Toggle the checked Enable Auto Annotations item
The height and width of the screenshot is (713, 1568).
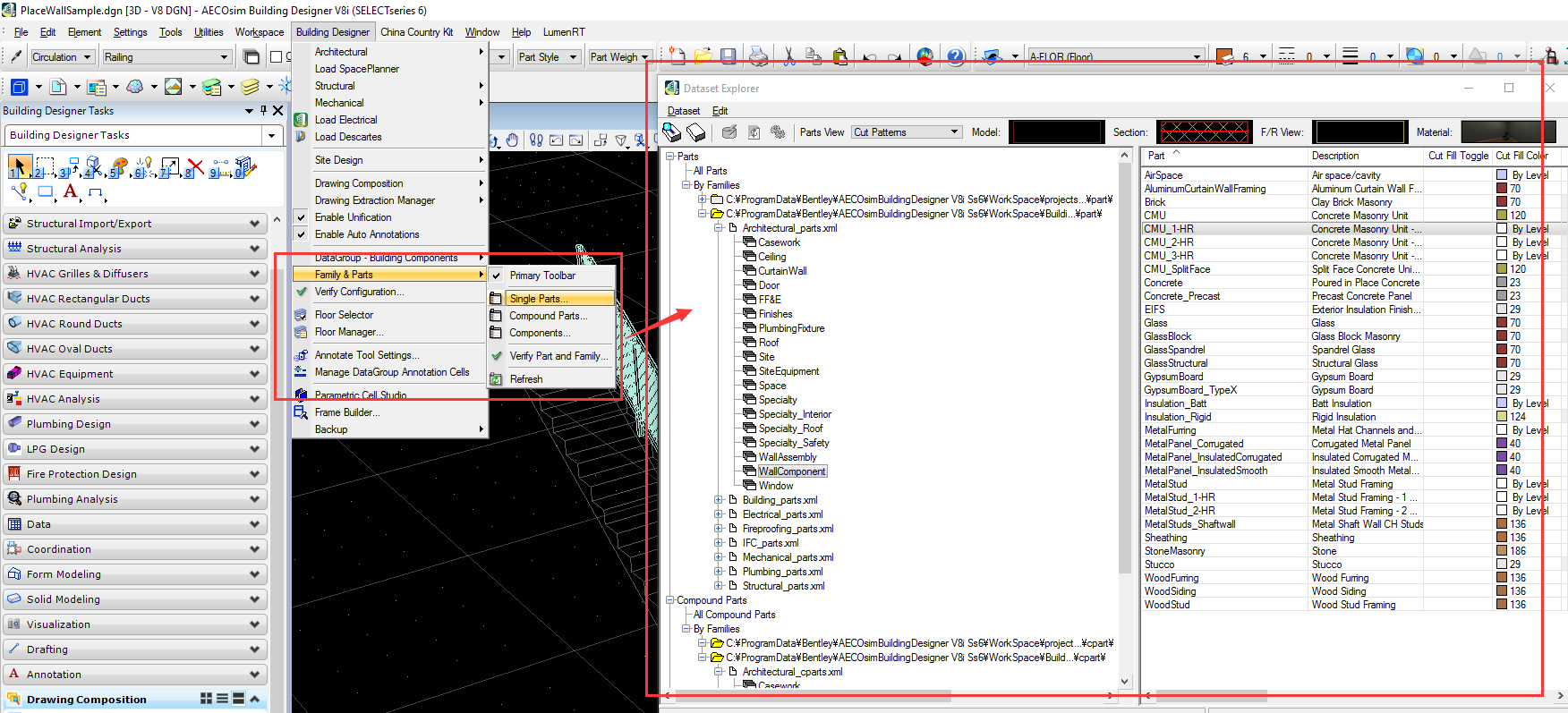(x=389, y=234)
